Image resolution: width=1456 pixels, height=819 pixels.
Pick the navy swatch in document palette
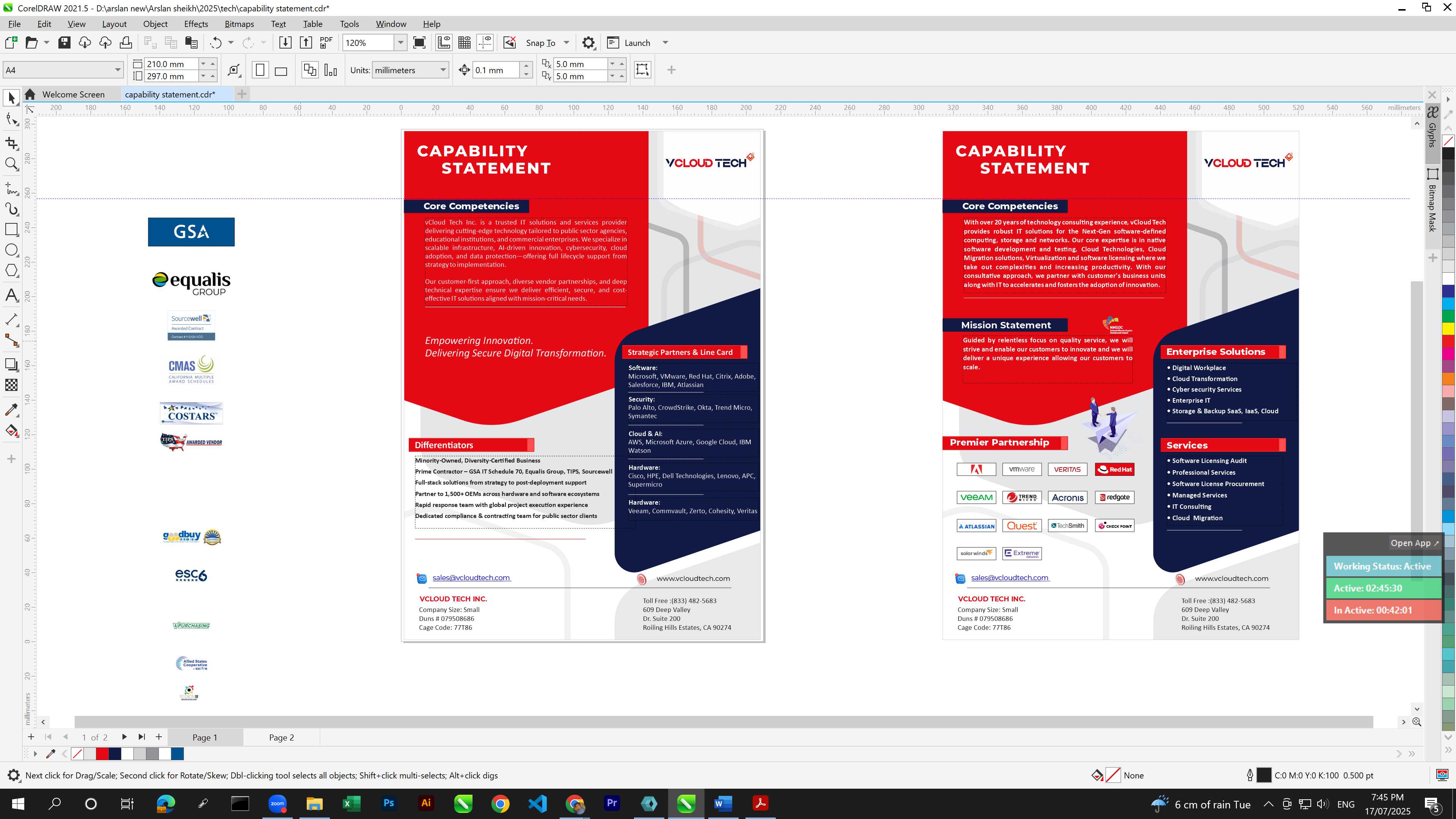coord(115,754)
